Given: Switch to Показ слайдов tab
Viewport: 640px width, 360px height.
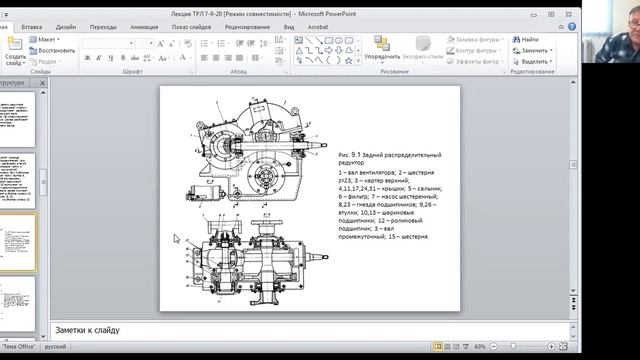Looking at the screenshot, I should [x=191, y=27].
